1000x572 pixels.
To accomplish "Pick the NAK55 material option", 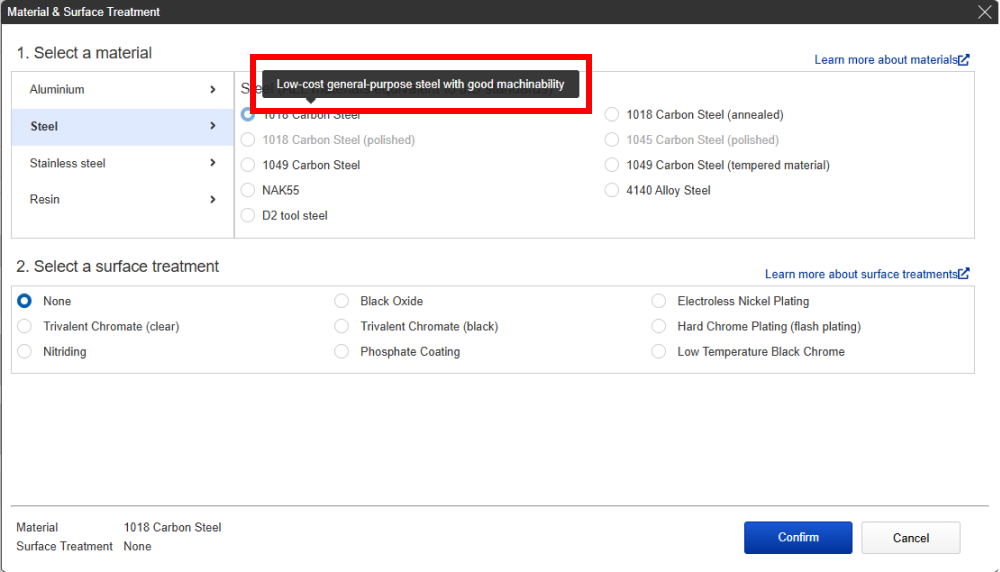I will [248, 190].
